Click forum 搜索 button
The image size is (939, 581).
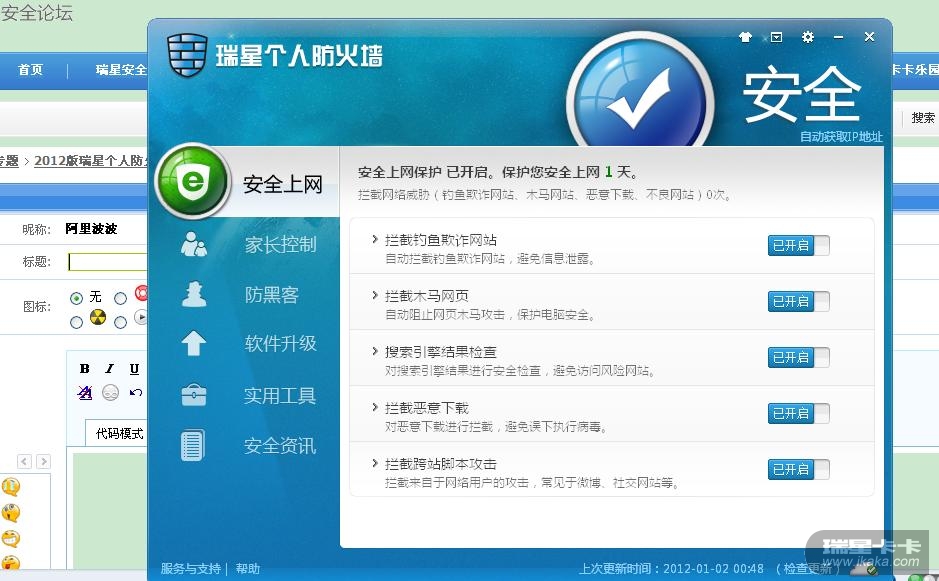(923, 117)
